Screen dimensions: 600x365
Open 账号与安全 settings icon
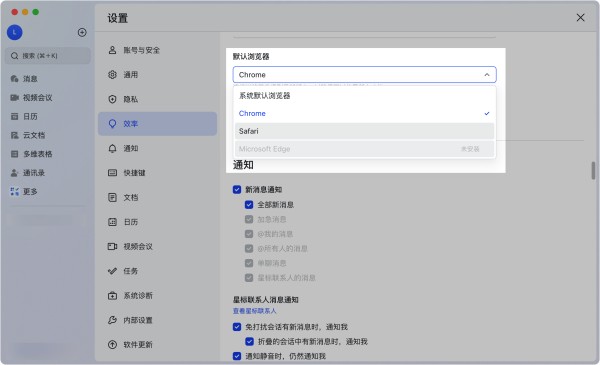[x=112, y=50]
